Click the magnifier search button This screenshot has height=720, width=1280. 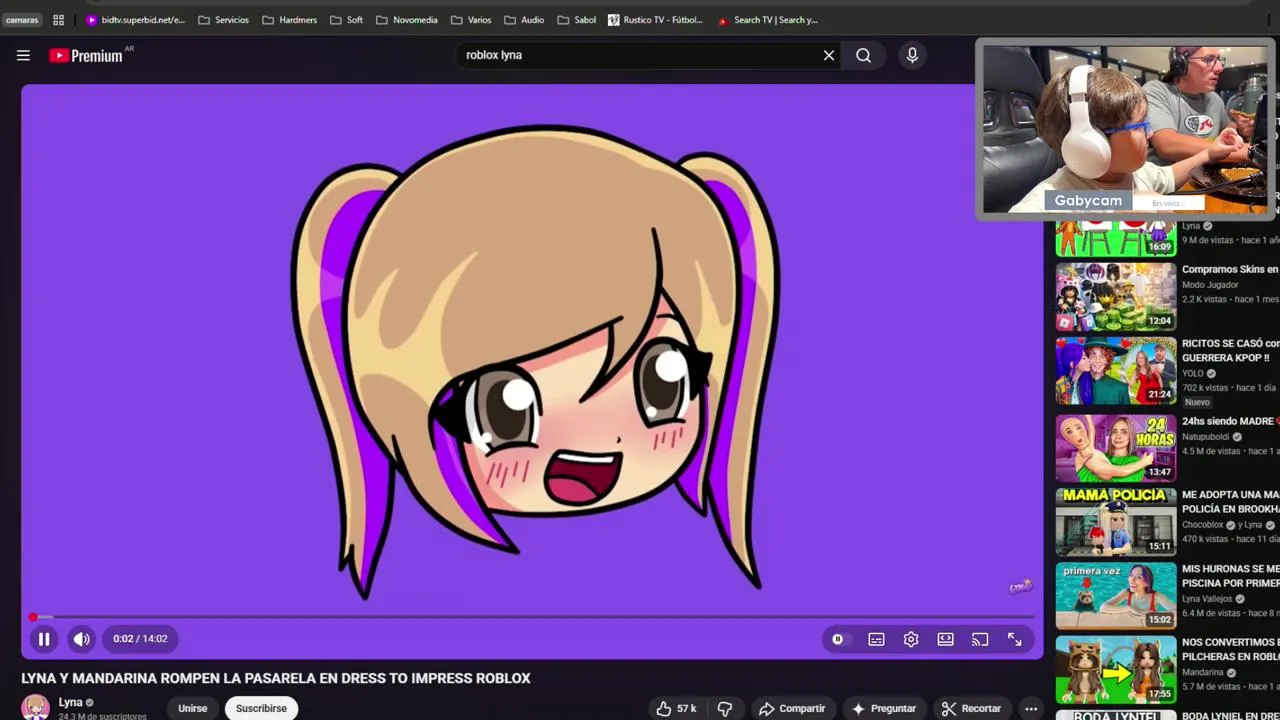click(864, 56)
